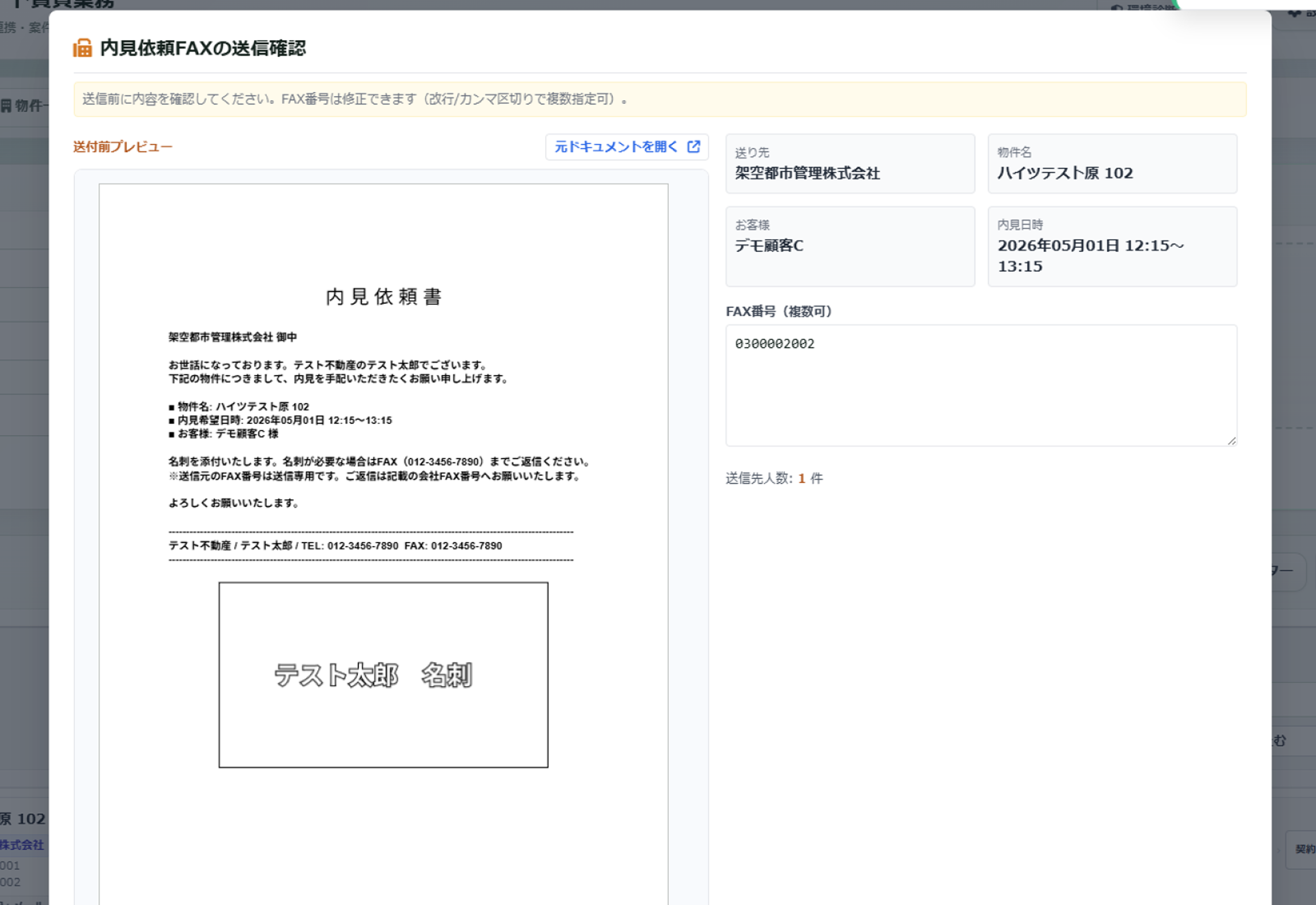Image resolution: width=1316 pixels, height=905 pixels.
Task: Click the 送り先 card label
Action: tap(752, 153)
